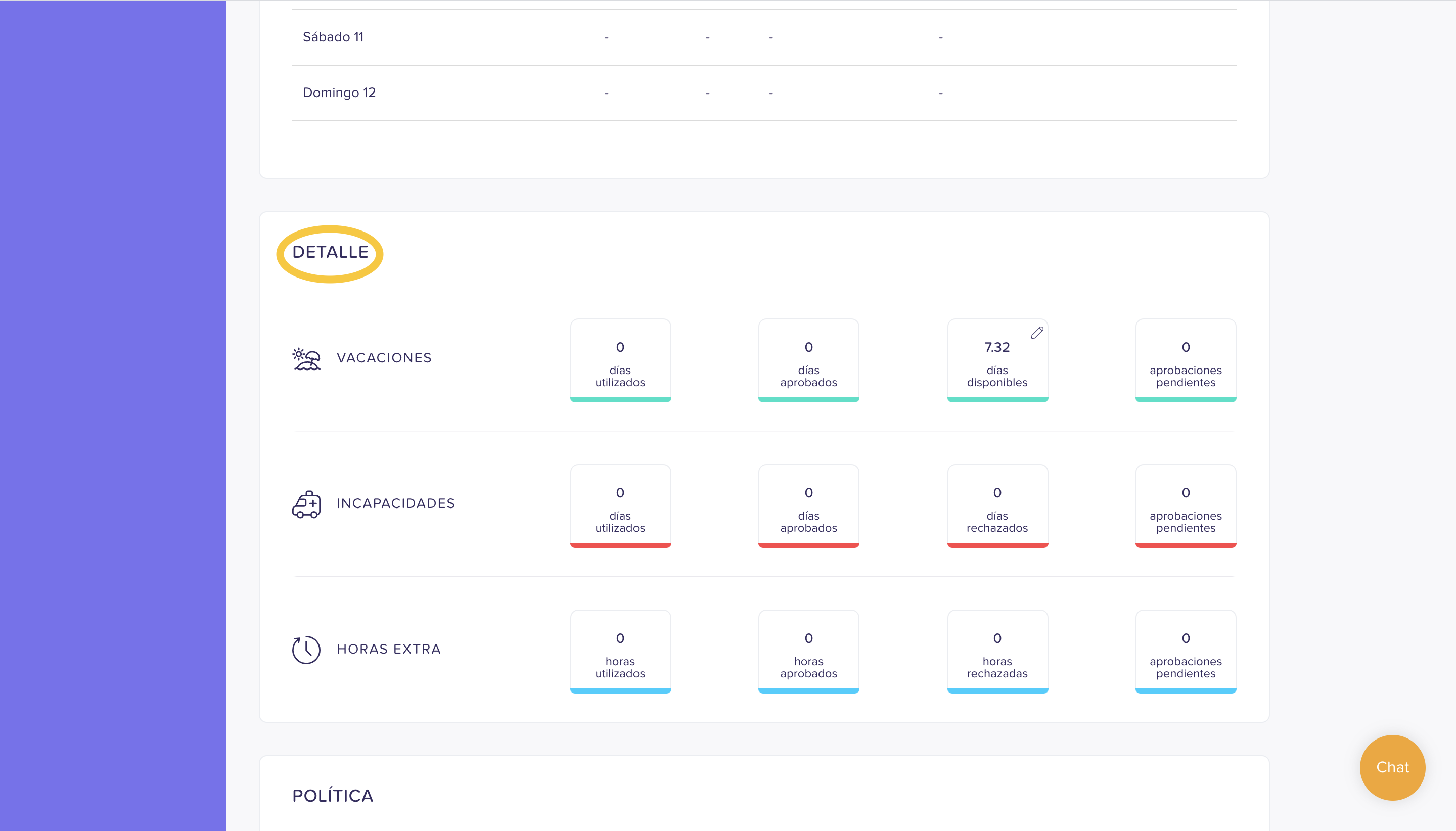
Task: Click the Horas Extra clock icon
Action: click(x=306, y=650)
